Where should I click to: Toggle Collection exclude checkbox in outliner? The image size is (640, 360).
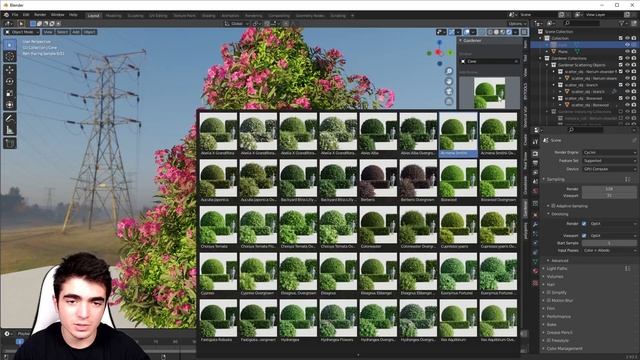(621, 38)
